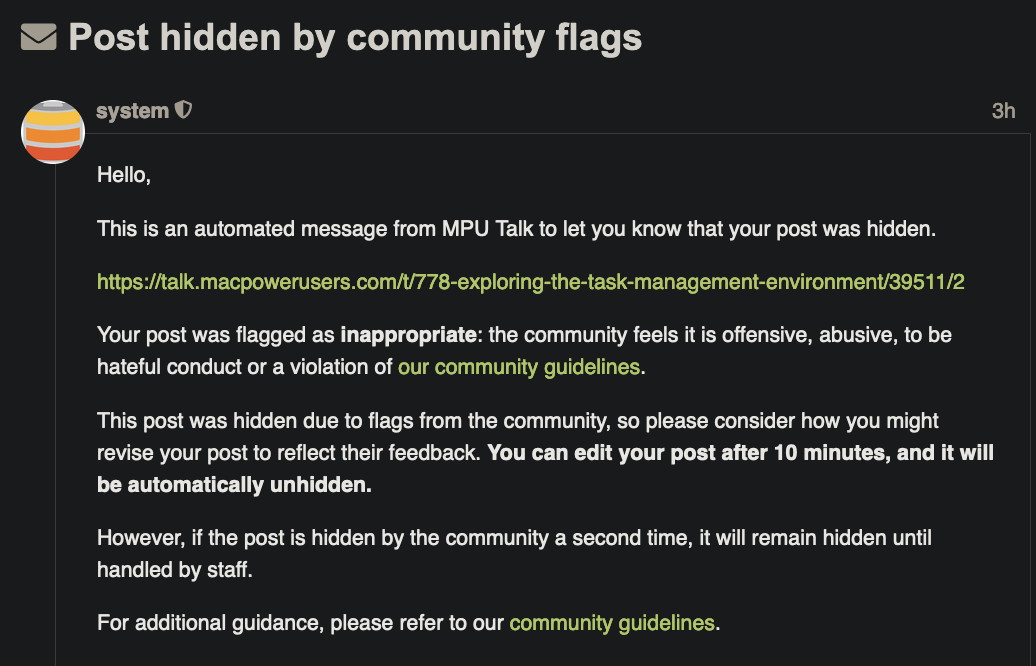Click the "Your post was flagged as" text

216,335
